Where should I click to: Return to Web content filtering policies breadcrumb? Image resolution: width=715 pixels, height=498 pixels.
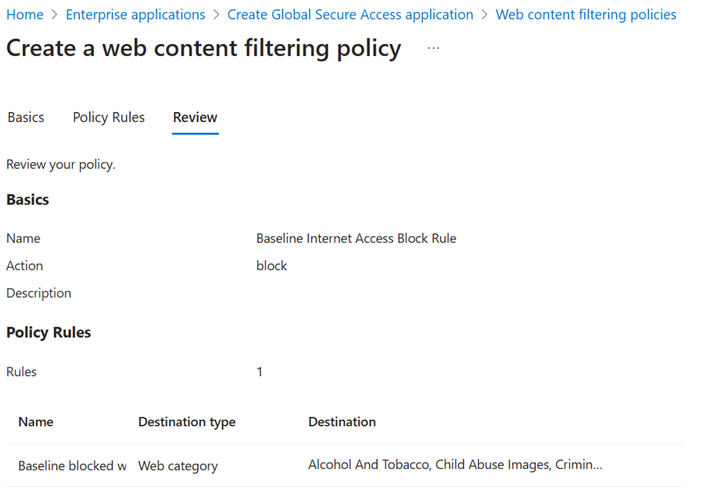point(586,15)
